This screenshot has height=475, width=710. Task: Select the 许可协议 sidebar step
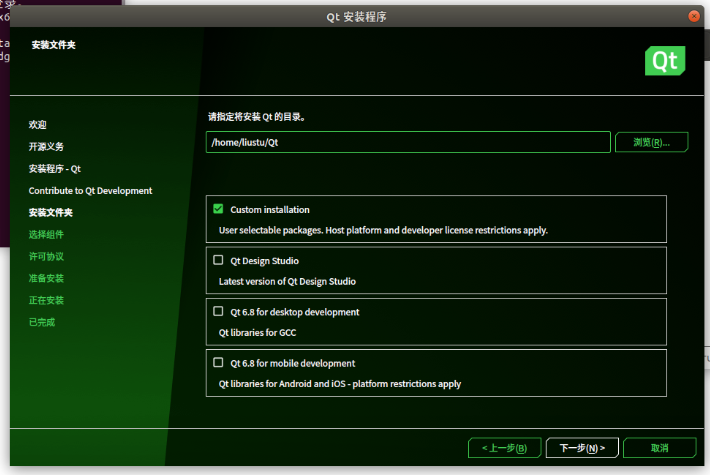tap(46, 257)
